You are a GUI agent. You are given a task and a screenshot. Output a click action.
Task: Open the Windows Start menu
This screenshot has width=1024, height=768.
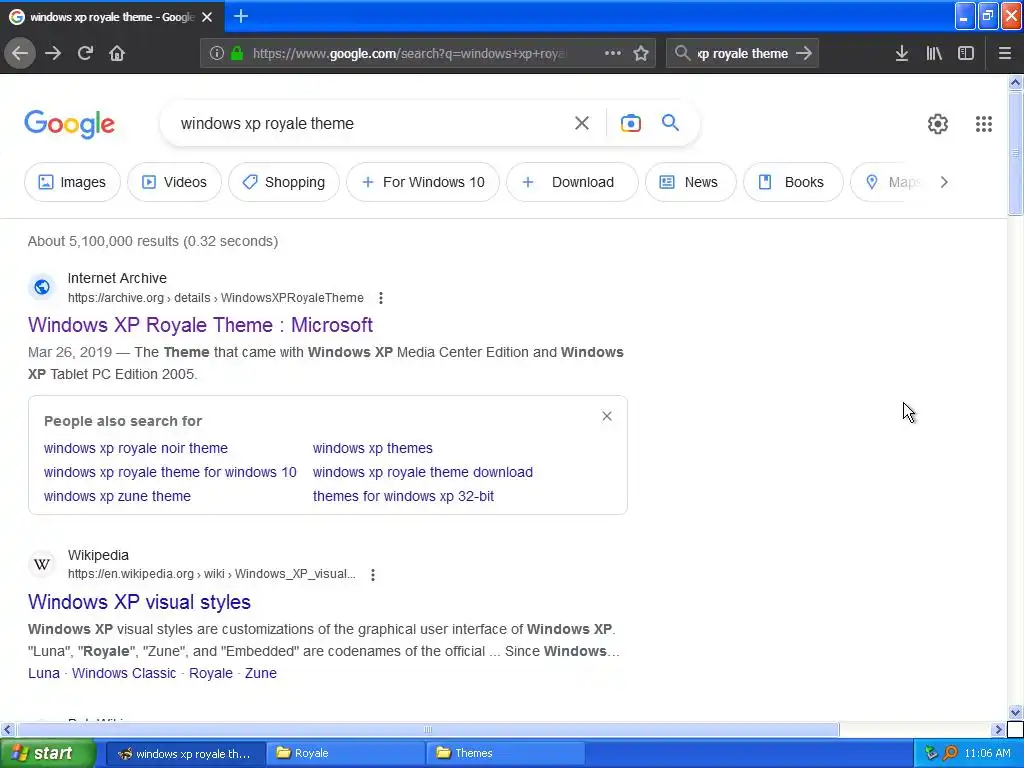pos(46,753)
